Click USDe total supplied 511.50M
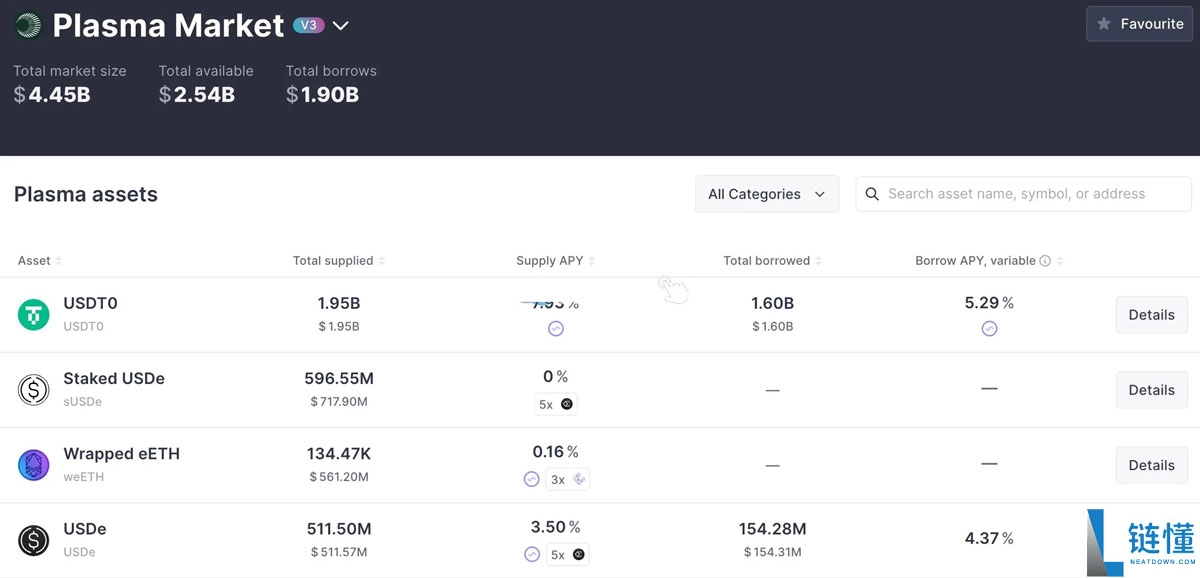The image size is (1200, 578). 339,528
